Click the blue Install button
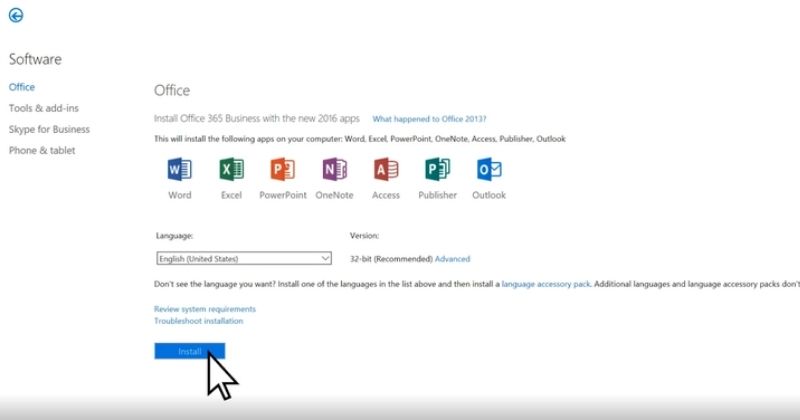 click(189, 351)
